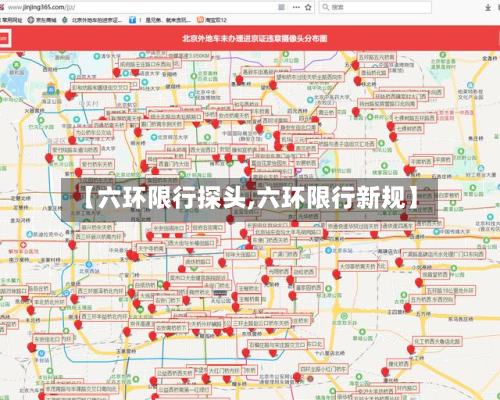Select the 劲松桥西 camera label
This screenshot has height=400, width=500.
click(x=304, y=272)
